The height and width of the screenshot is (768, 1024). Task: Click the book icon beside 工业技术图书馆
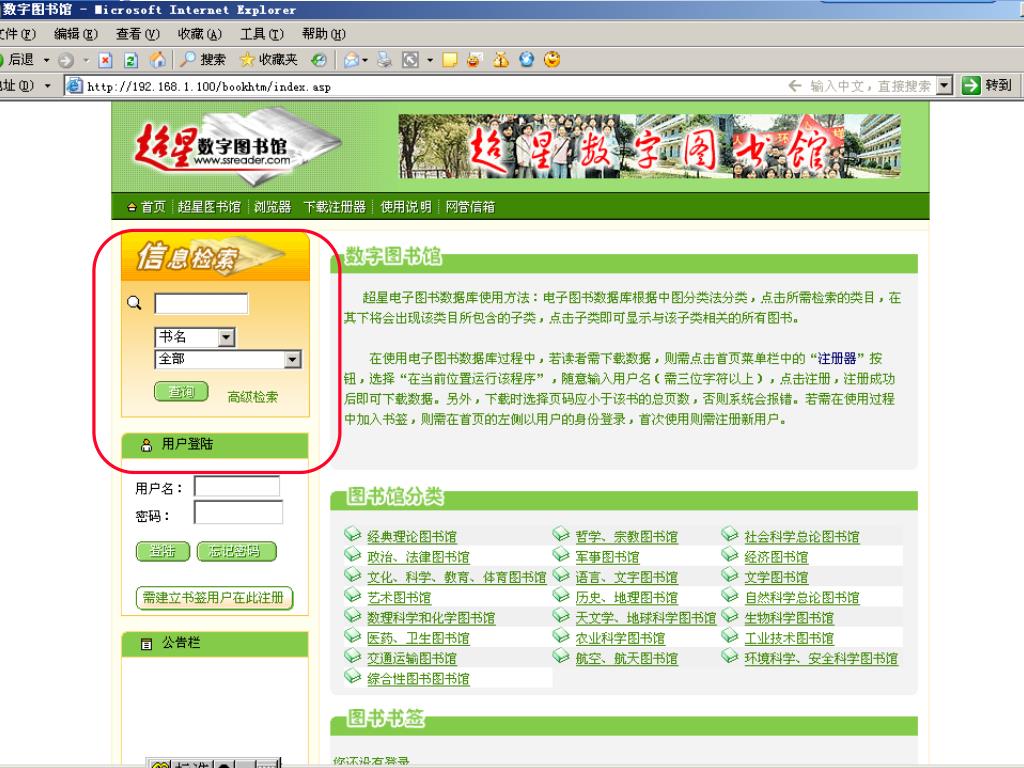tap(730, 635)
